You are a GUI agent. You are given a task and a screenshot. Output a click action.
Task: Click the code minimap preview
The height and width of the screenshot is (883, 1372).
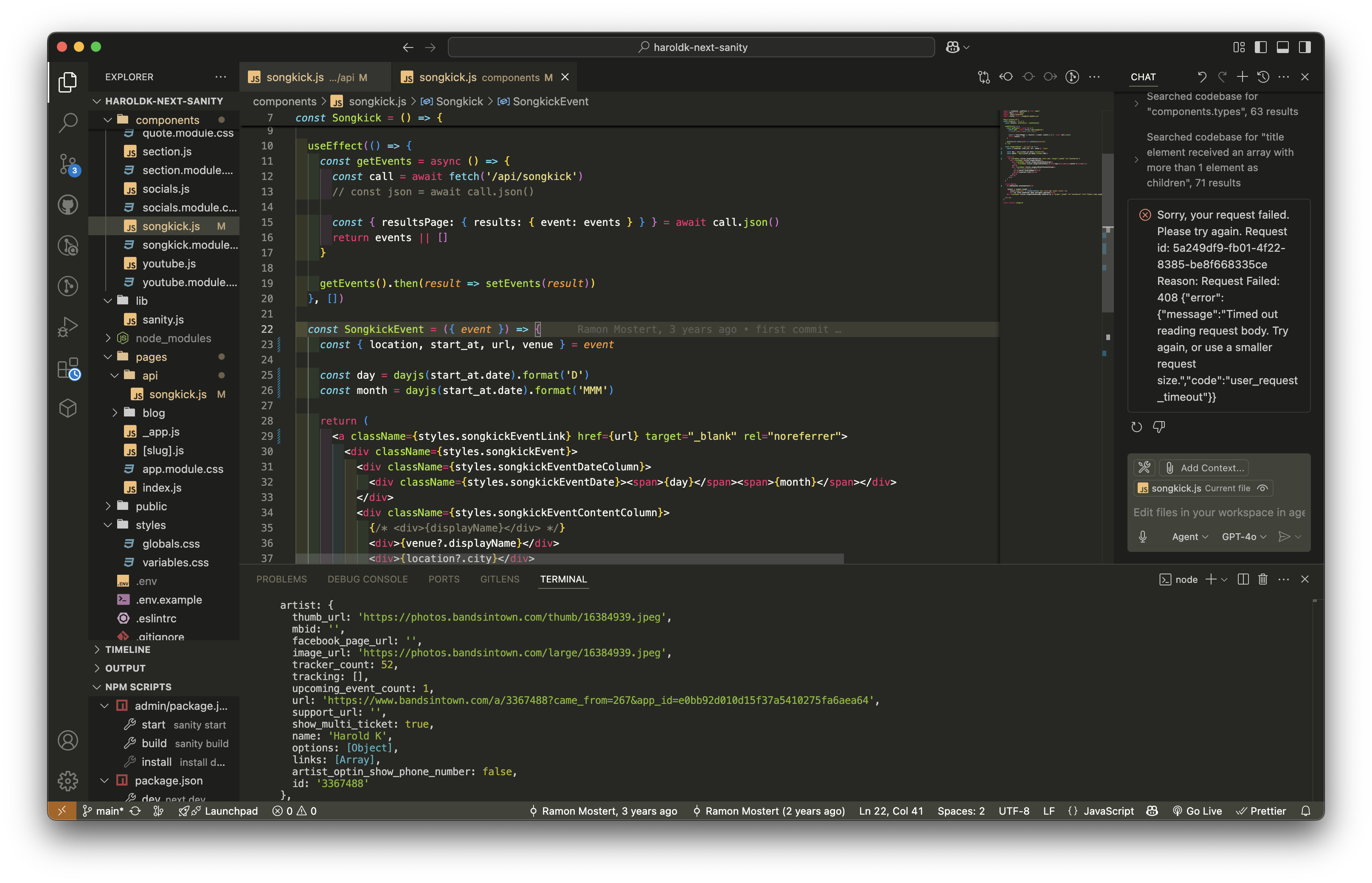coord(1051,157)
